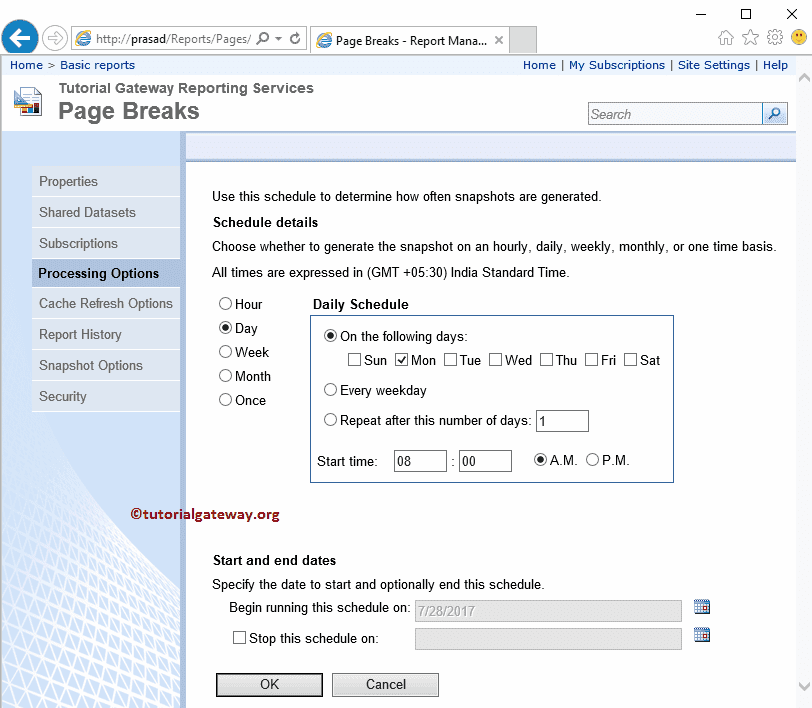812x708 pixels.
Task: Click the Home breadcrumb link
Action: (x=26, y=65)
